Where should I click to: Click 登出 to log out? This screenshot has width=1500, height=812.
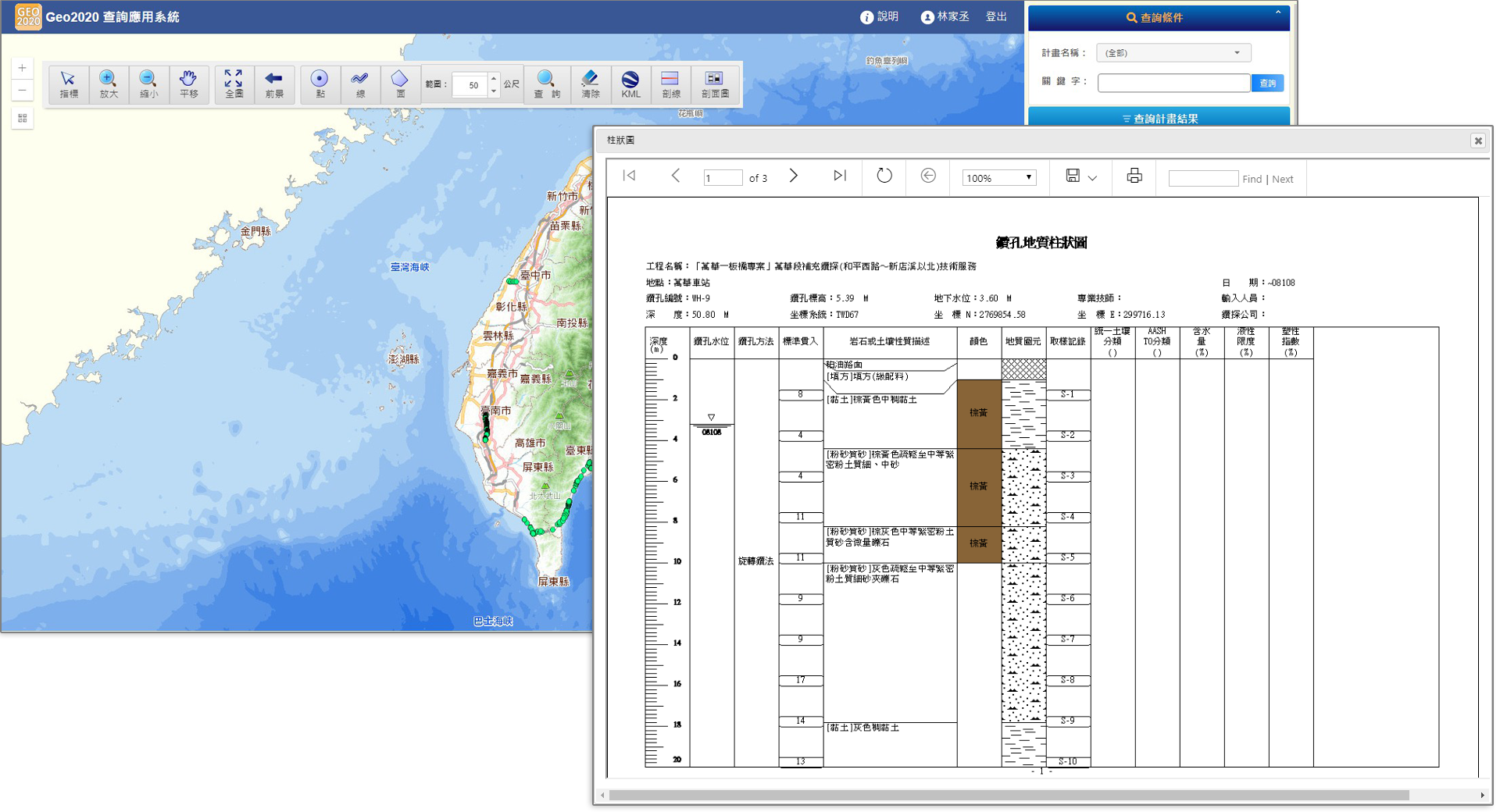(x=996, y=16)
